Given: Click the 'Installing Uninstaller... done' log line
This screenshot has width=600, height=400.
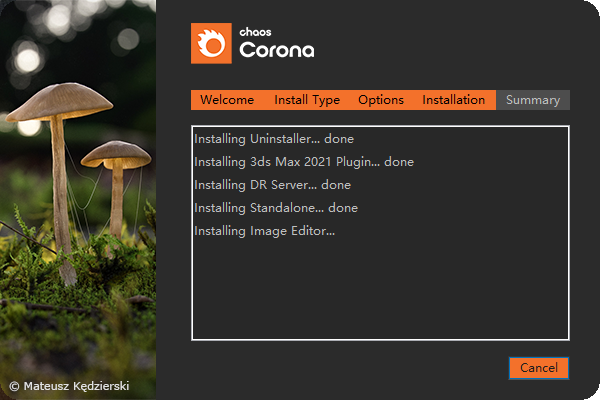Looking at the screenshot, I should (x=274, y=139).
